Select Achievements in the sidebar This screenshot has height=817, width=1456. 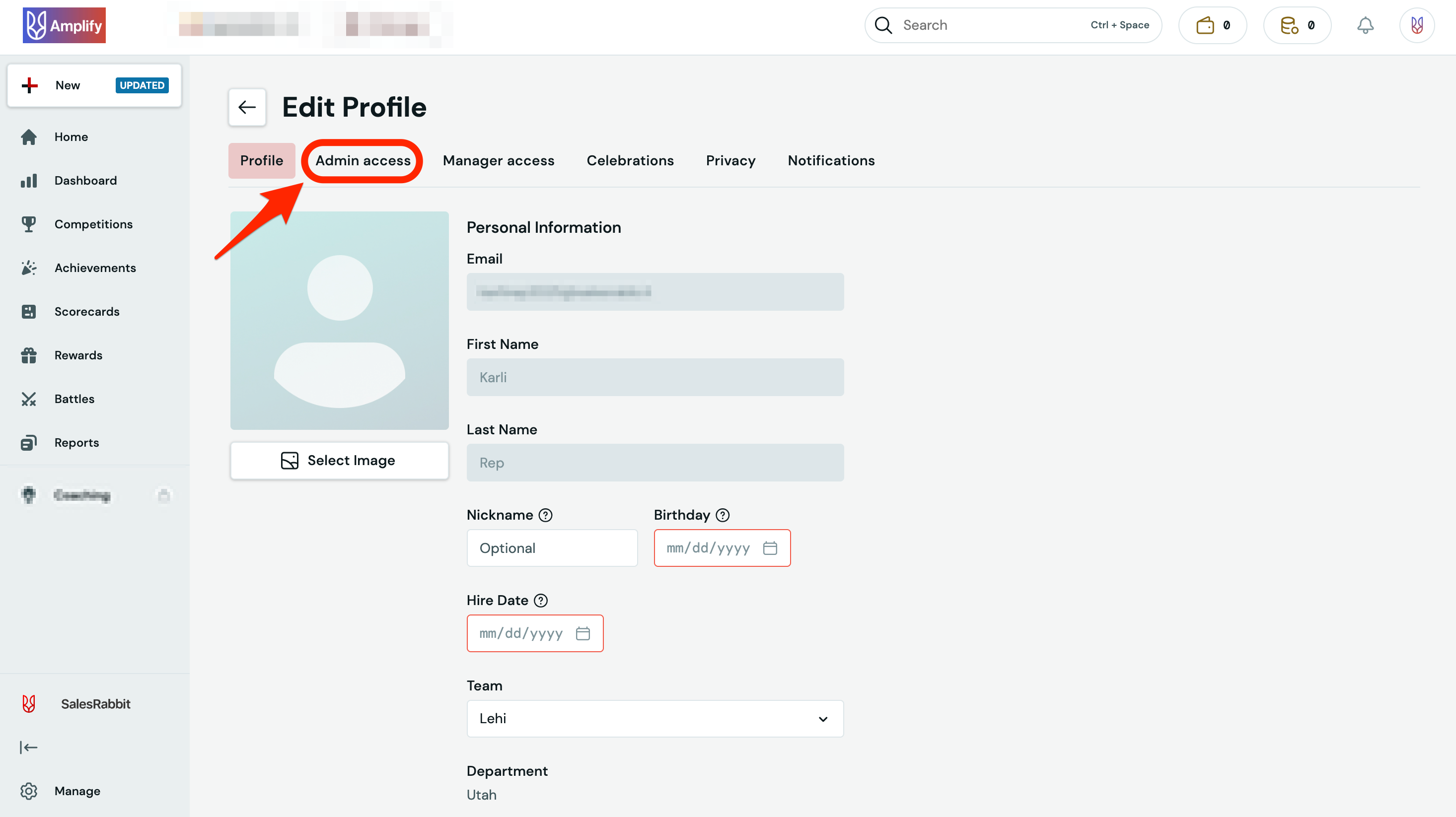[x=95, y=267]
